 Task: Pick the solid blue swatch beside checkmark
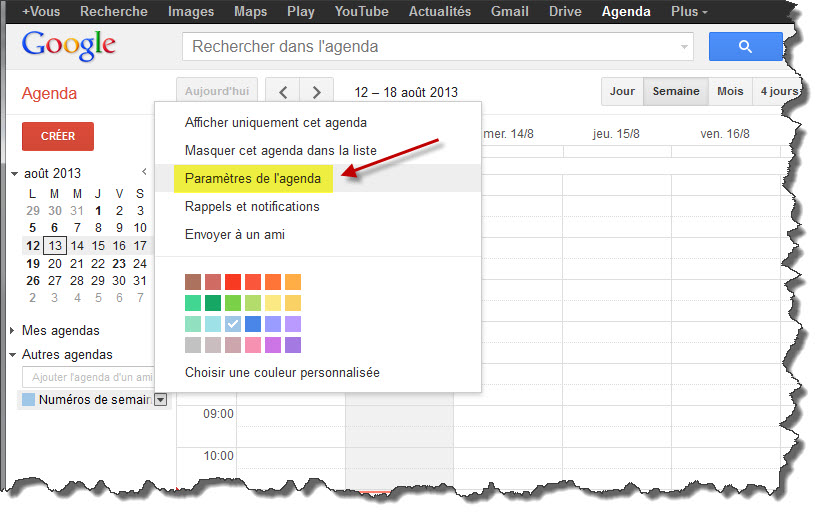click(253, 324)
